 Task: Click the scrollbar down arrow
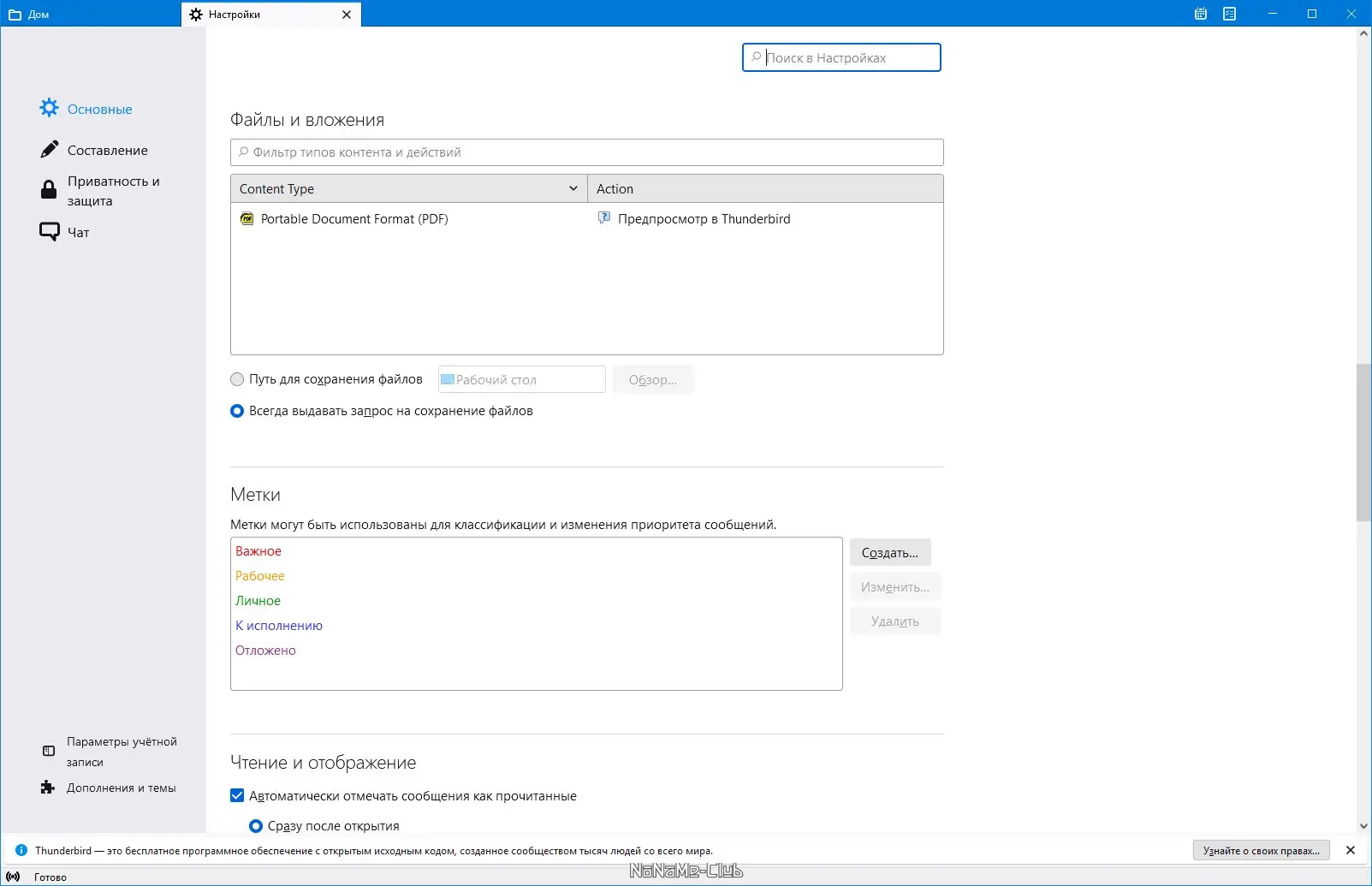click(1364, 826)
